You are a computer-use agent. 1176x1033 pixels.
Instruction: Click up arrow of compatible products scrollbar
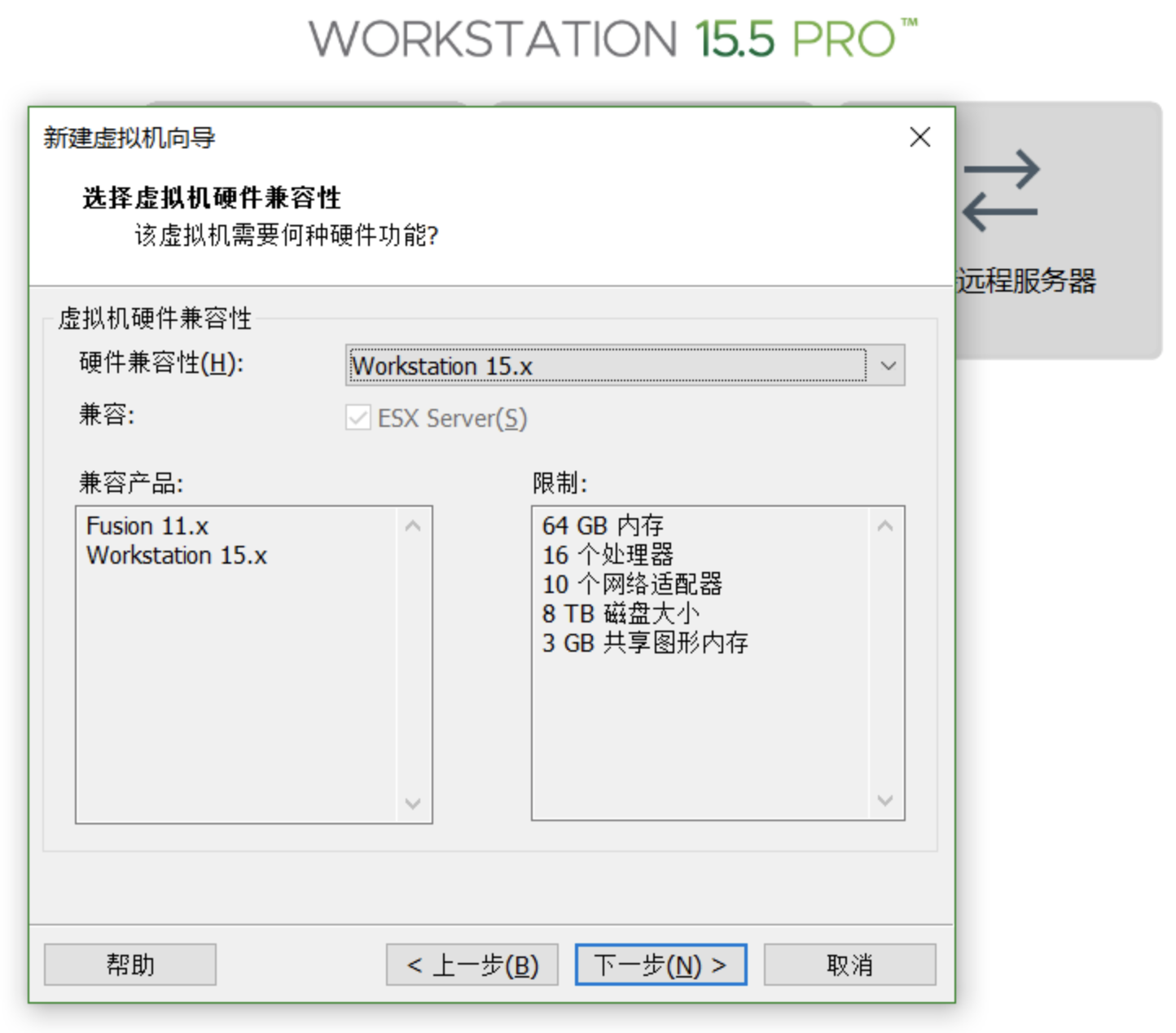pos(413,526)
